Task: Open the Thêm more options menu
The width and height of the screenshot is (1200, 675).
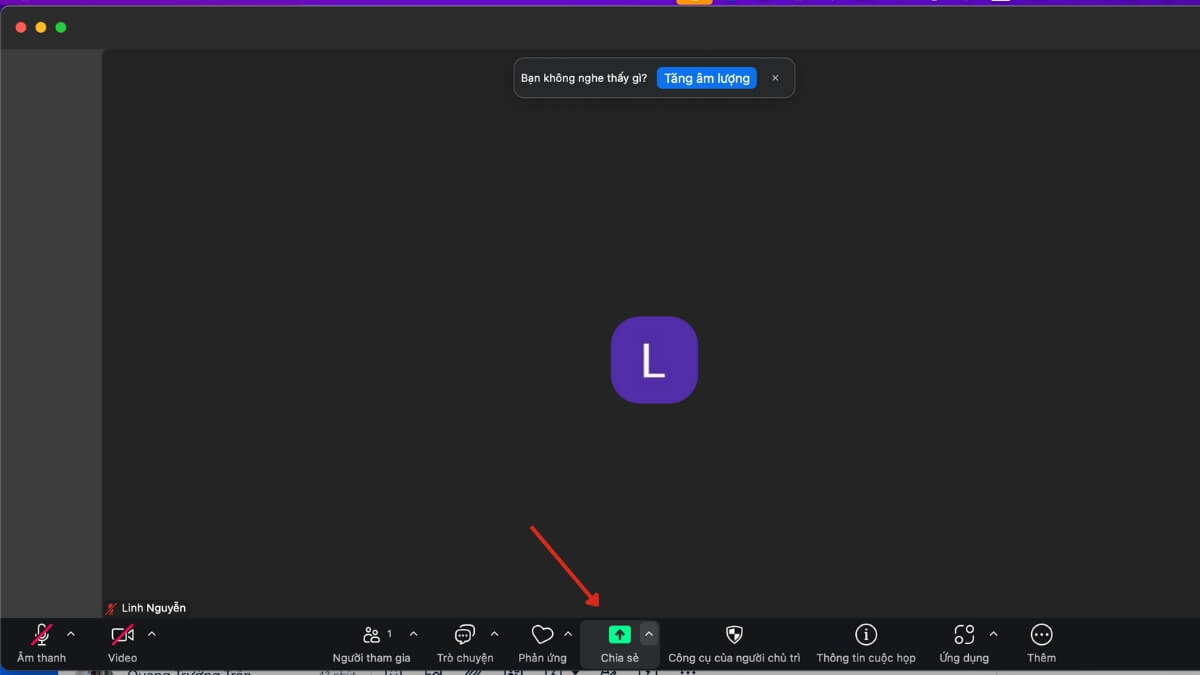Action: tap(1041, 635)
